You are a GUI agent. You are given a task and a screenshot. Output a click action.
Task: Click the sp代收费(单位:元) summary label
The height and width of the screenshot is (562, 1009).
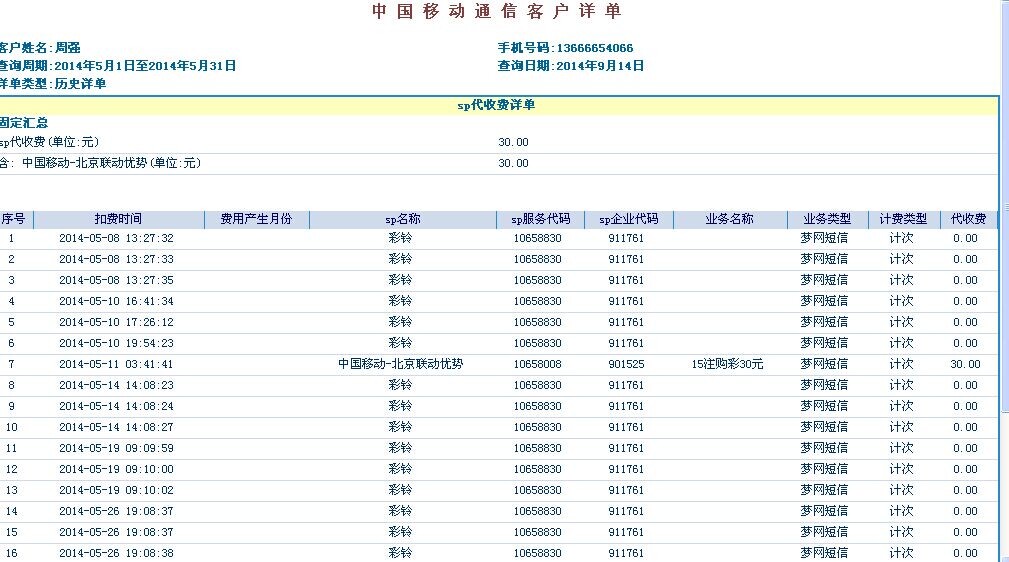pyautogui.click(x=49, y=142)
